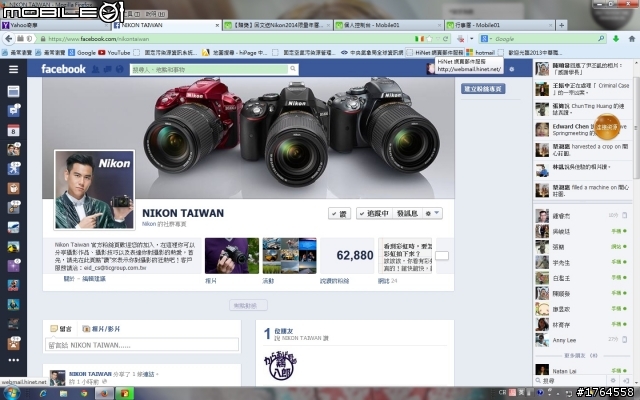Image resolution: width=640 pixels, height=400 pixels.
Task: Click the 發訊息 message button
Action: pyautogui.click(x=407, y=213)
